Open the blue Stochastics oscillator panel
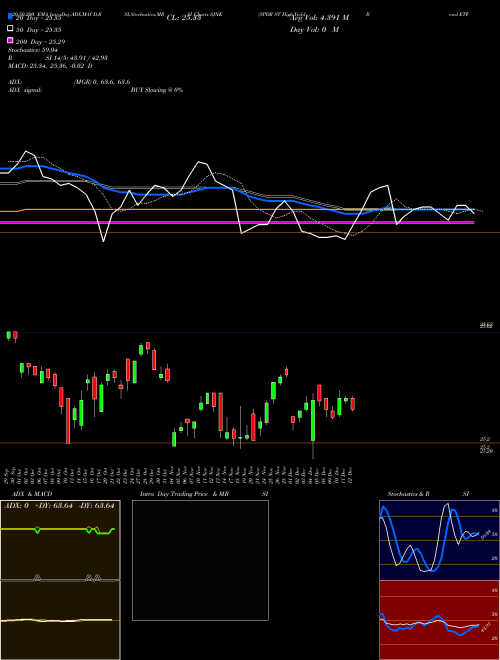The image size is (500, 660). [439, 540]
